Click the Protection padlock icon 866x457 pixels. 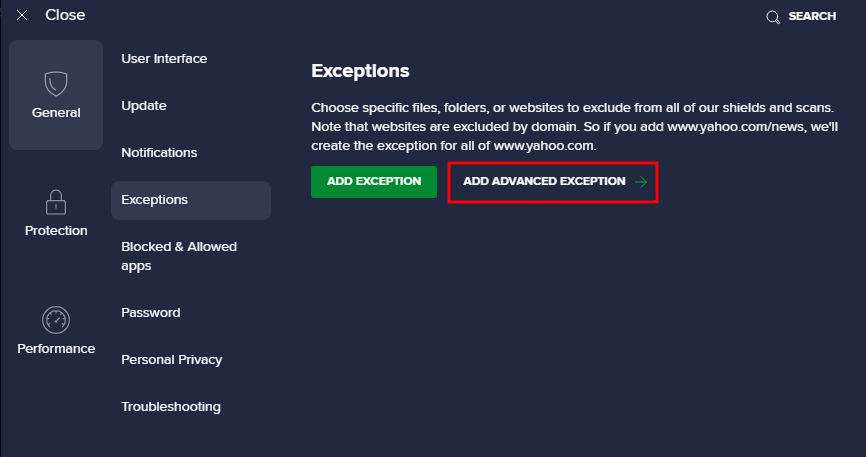tap(56, 202)
